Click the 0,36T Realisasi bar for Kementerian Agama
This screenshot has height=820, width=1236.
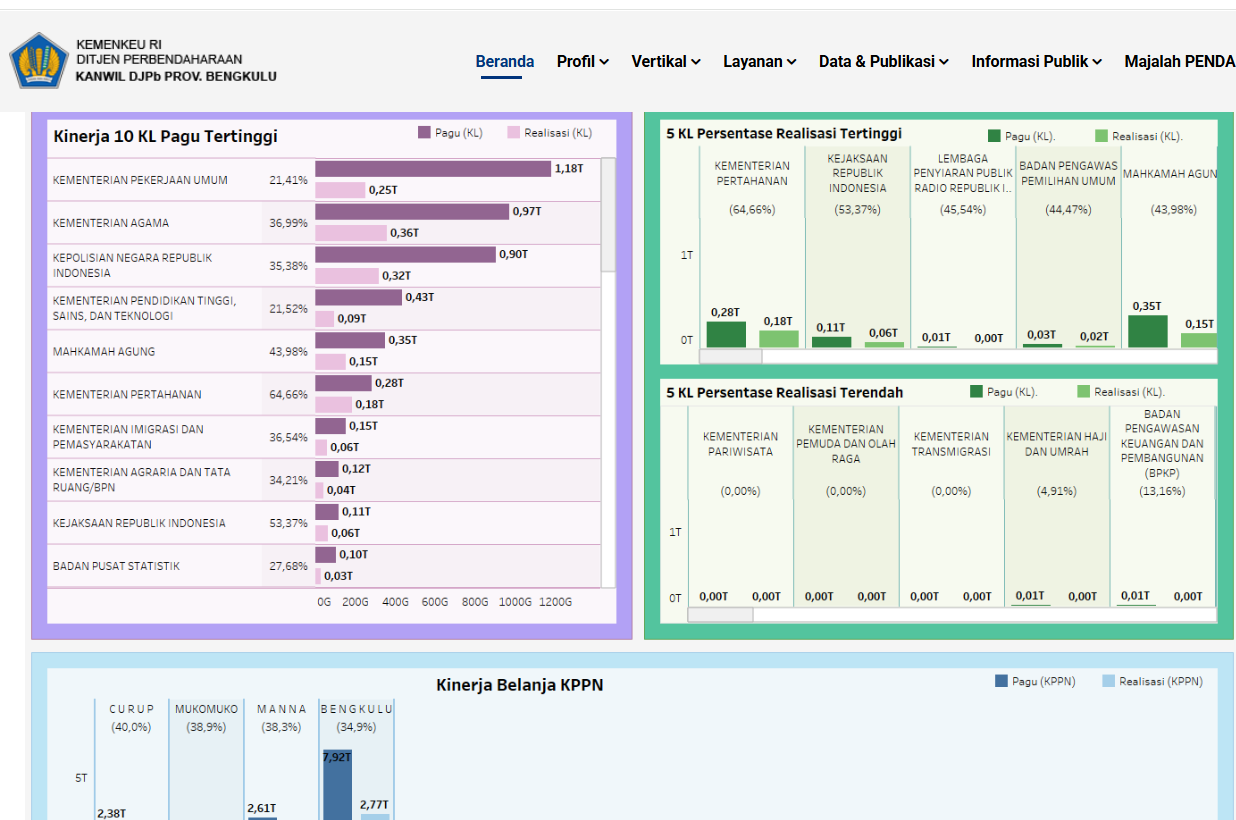[351, 233]
